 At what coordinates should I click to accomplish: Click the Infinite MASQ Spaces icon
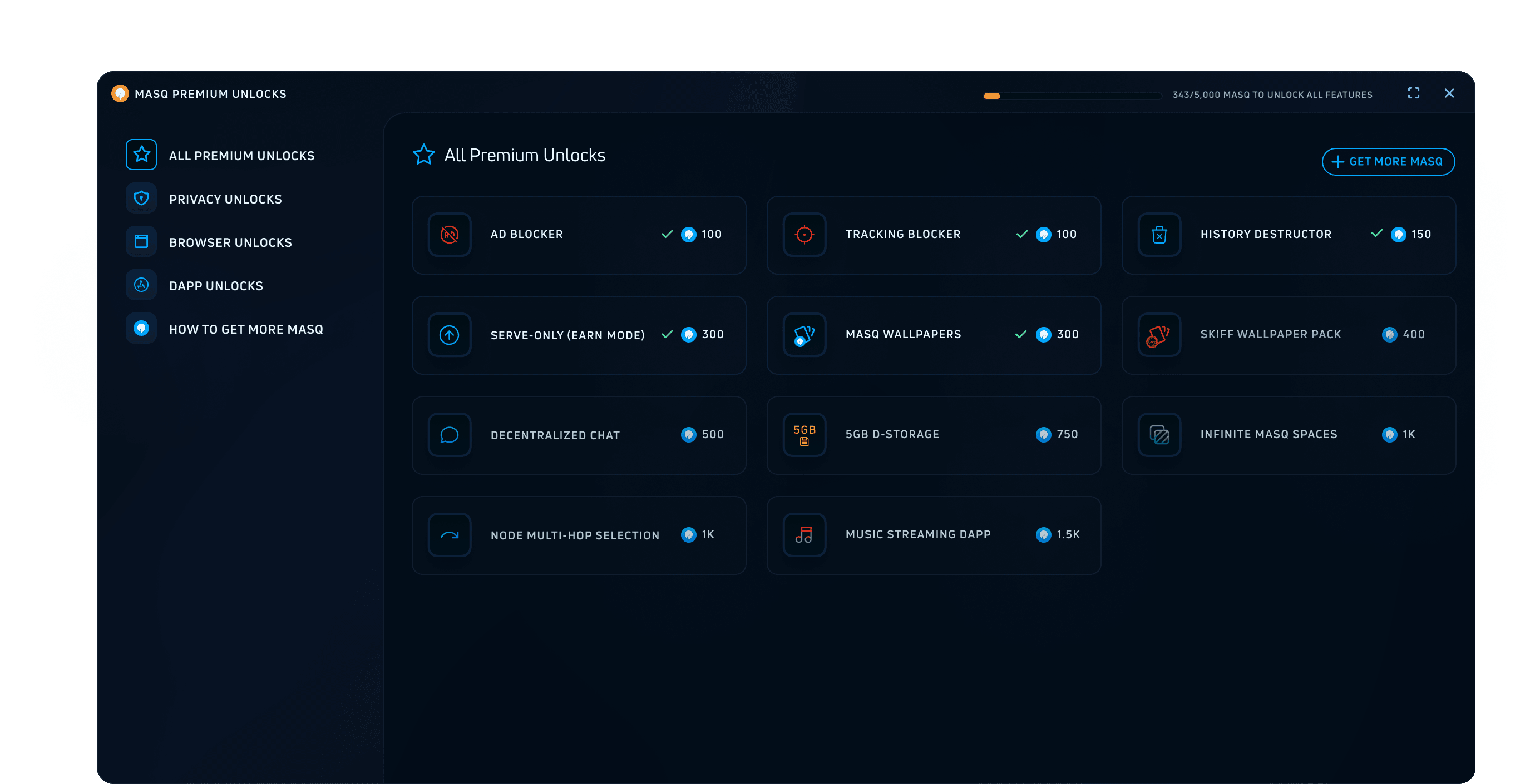point(1159,435)
